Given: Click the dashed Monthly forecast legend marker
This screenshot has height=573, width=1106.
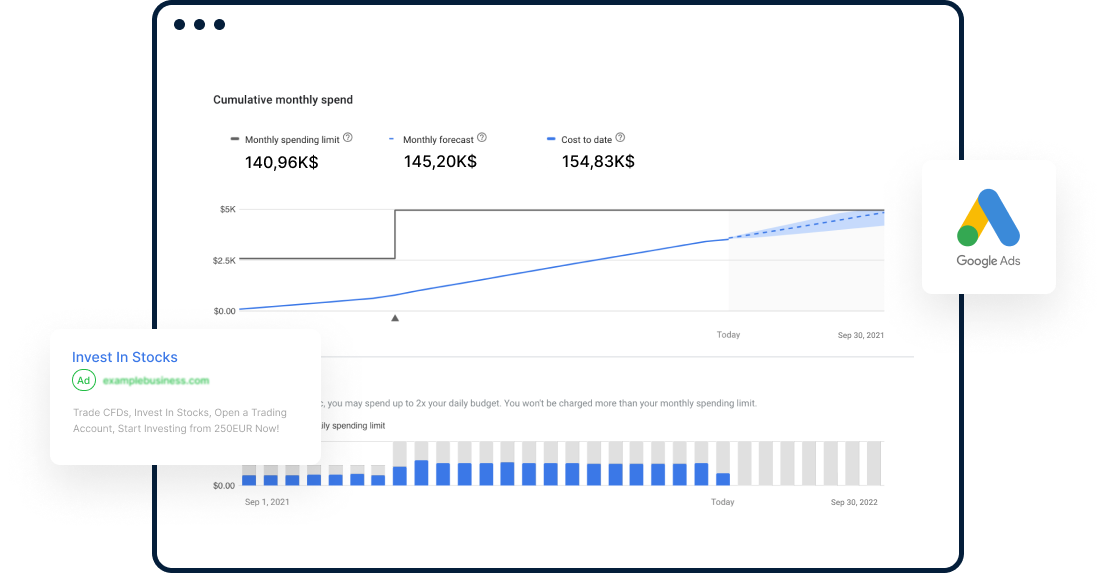Looking at the screenshot, I should pos(392,140).
